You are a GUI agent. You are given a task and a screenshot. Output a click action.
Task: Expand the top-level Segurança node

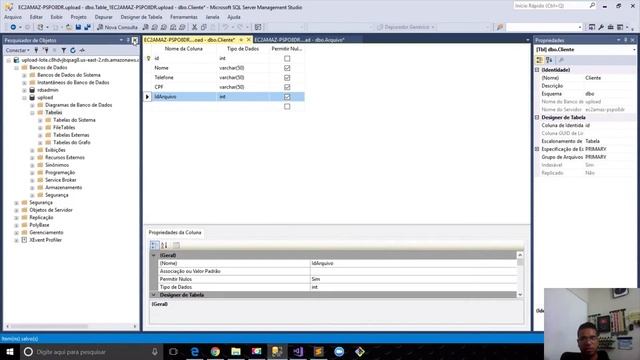pyautogui.click(x=16, y=203)
